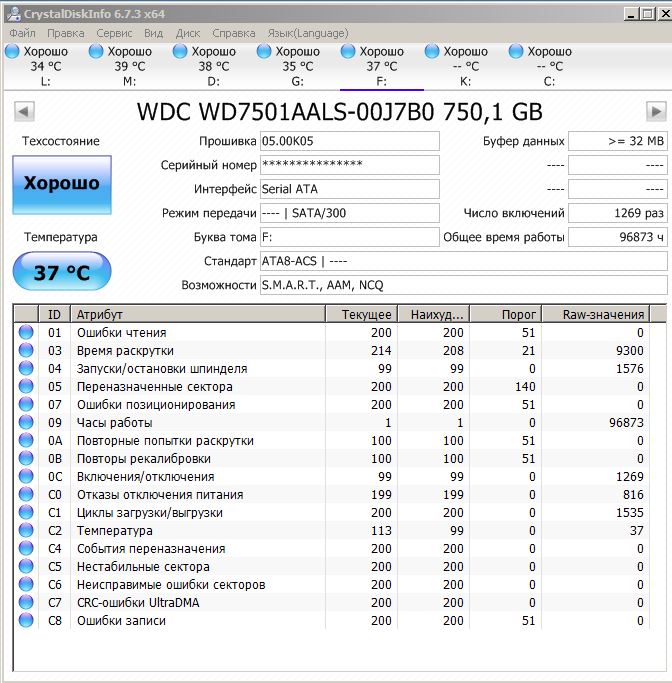The width and height of the screenshot is (672, 683).
Task: Click status orb for Температура row
Action: [x=26, y=531]
